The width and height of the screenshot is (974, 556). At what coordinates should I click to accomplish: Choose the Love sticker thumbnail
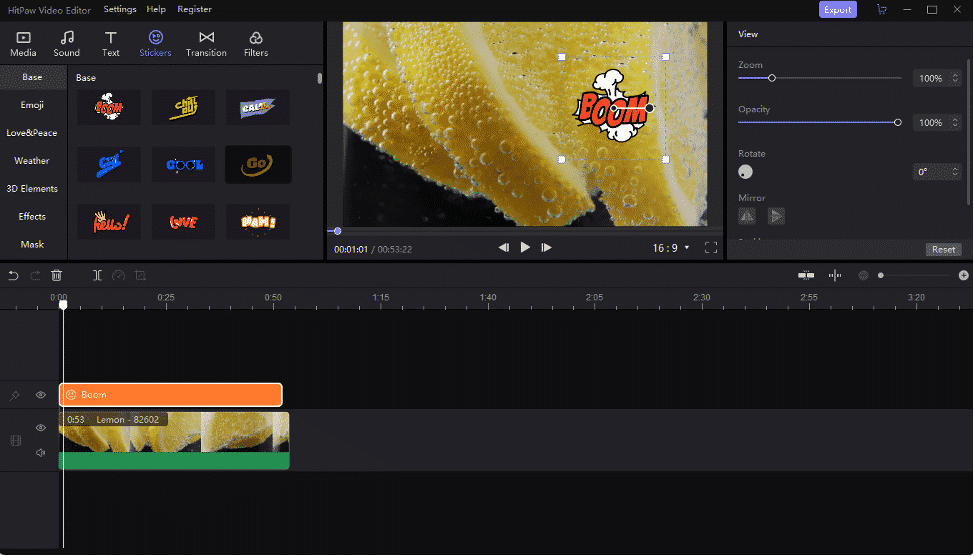pyautogui.click(x=183, y=222)
